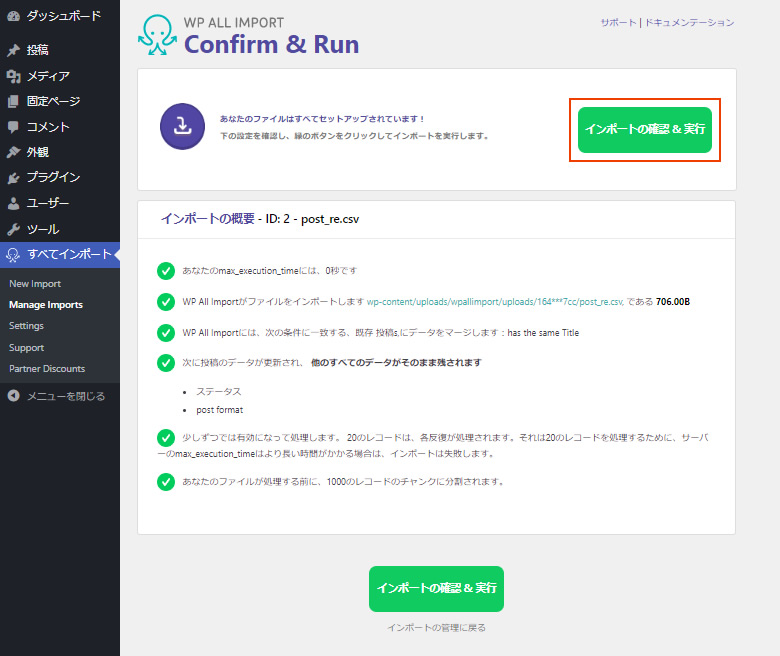Select New Import in the submenu

(35, 284)
